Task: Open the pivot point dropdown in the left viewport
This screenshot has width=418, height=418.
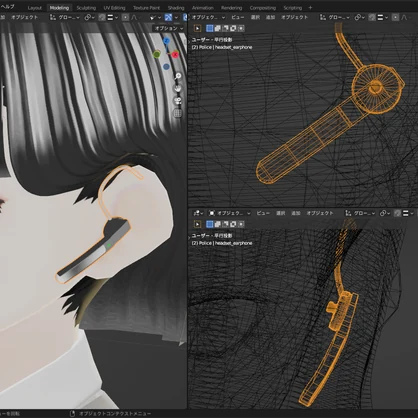Action: pyautogui.click(x=89, y=17)
